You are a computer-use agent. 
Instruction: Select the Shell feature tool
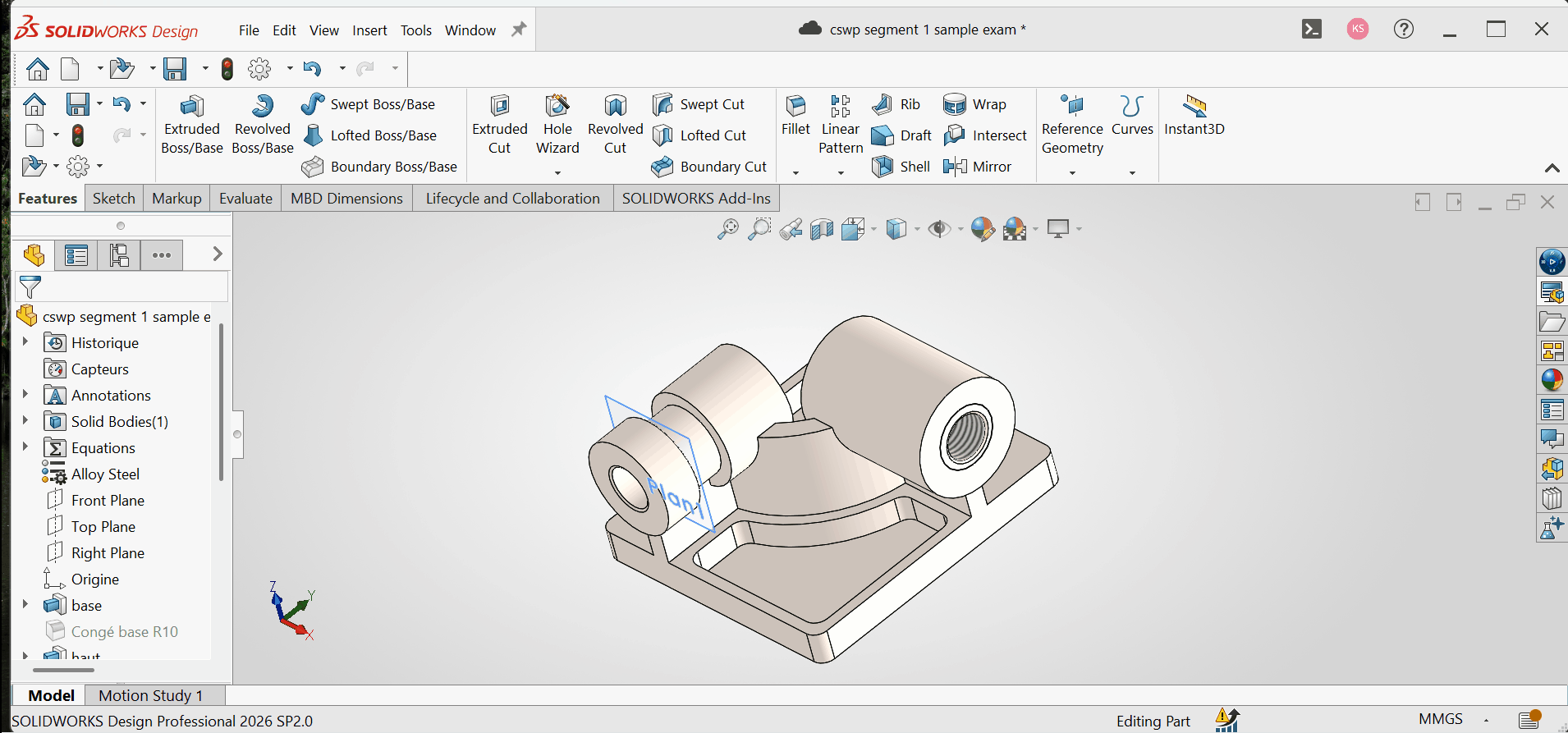pyautogui.click(x=901, y=167)
